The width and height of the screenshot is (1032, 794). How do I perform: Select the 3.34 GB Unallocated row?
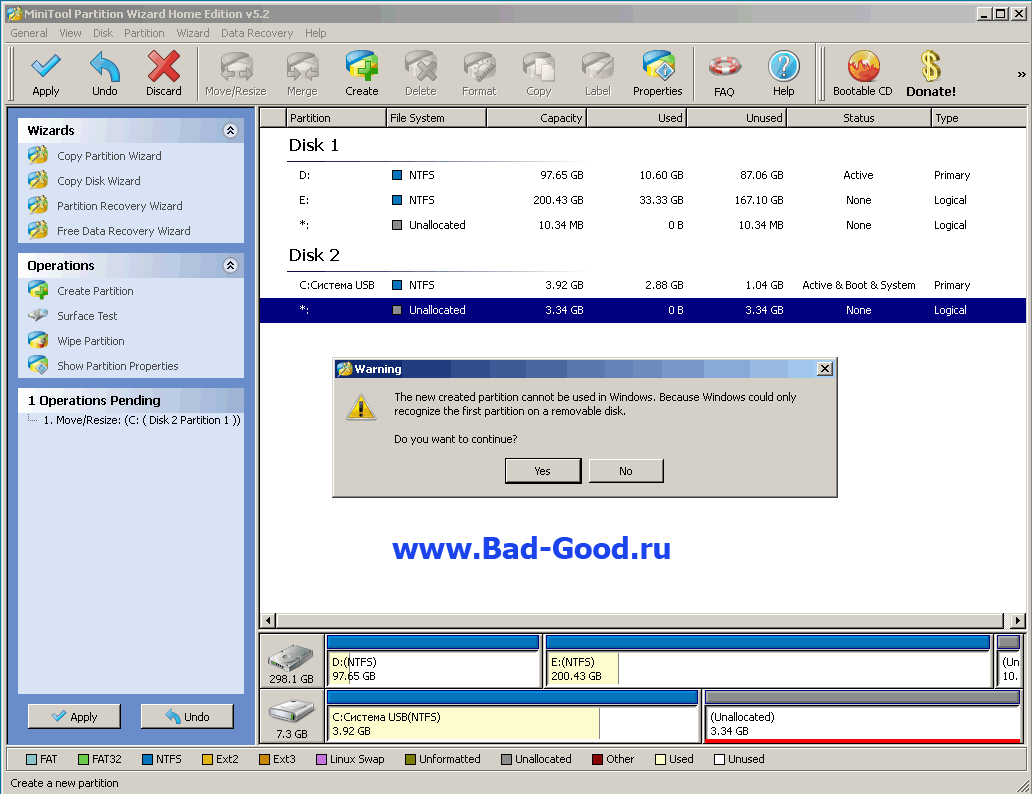point(642,310)
